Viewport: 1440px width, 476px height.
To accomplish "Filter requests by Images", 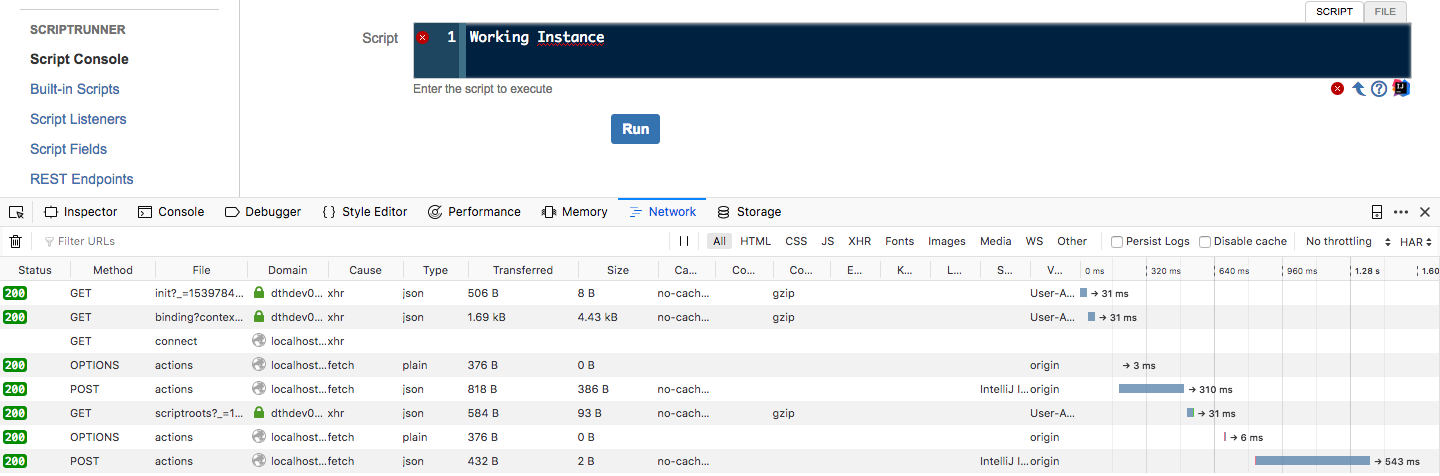I will (947, 241).
